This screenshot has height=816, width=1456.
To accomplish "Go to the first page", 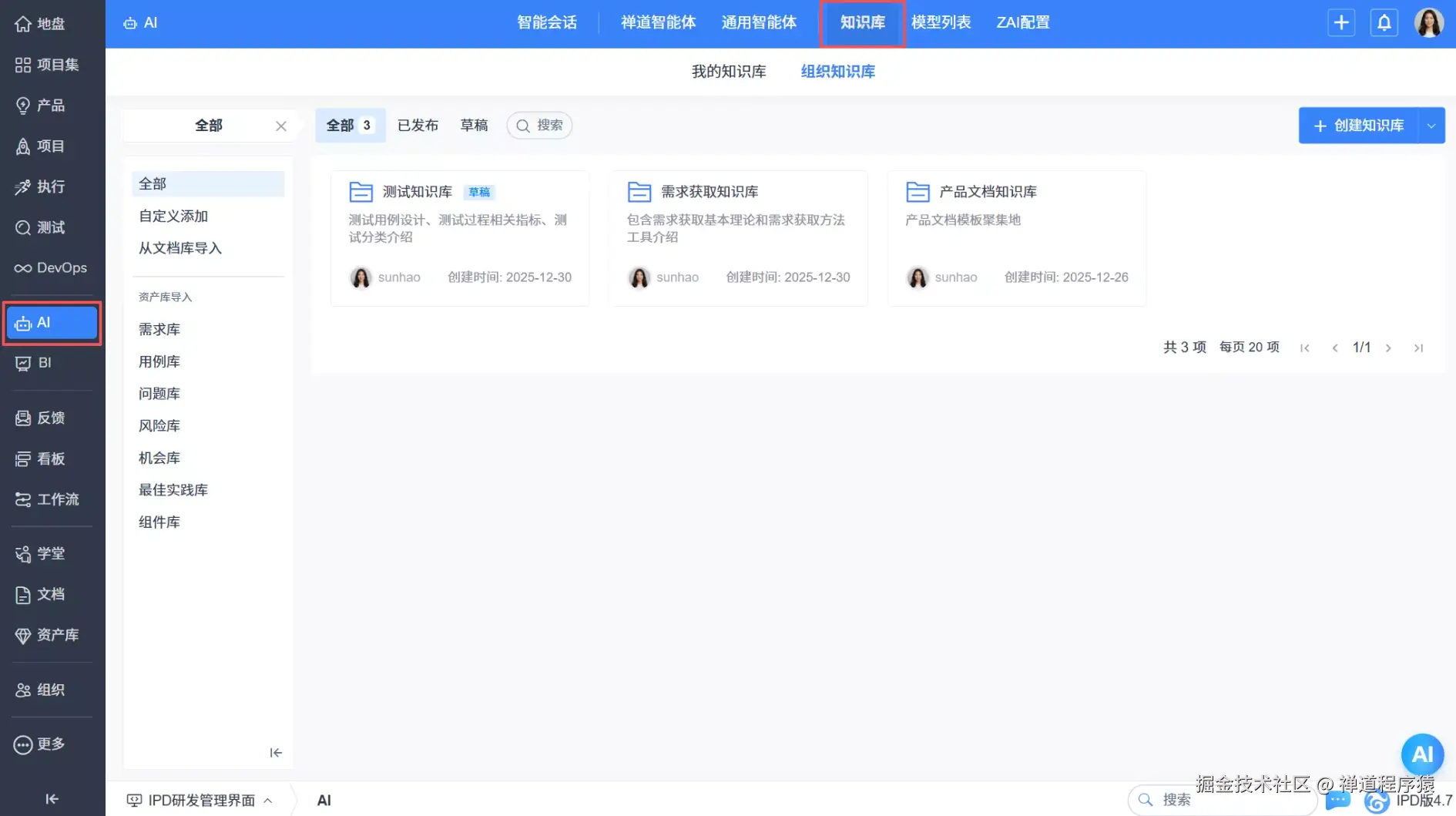I will [1305, 348].
